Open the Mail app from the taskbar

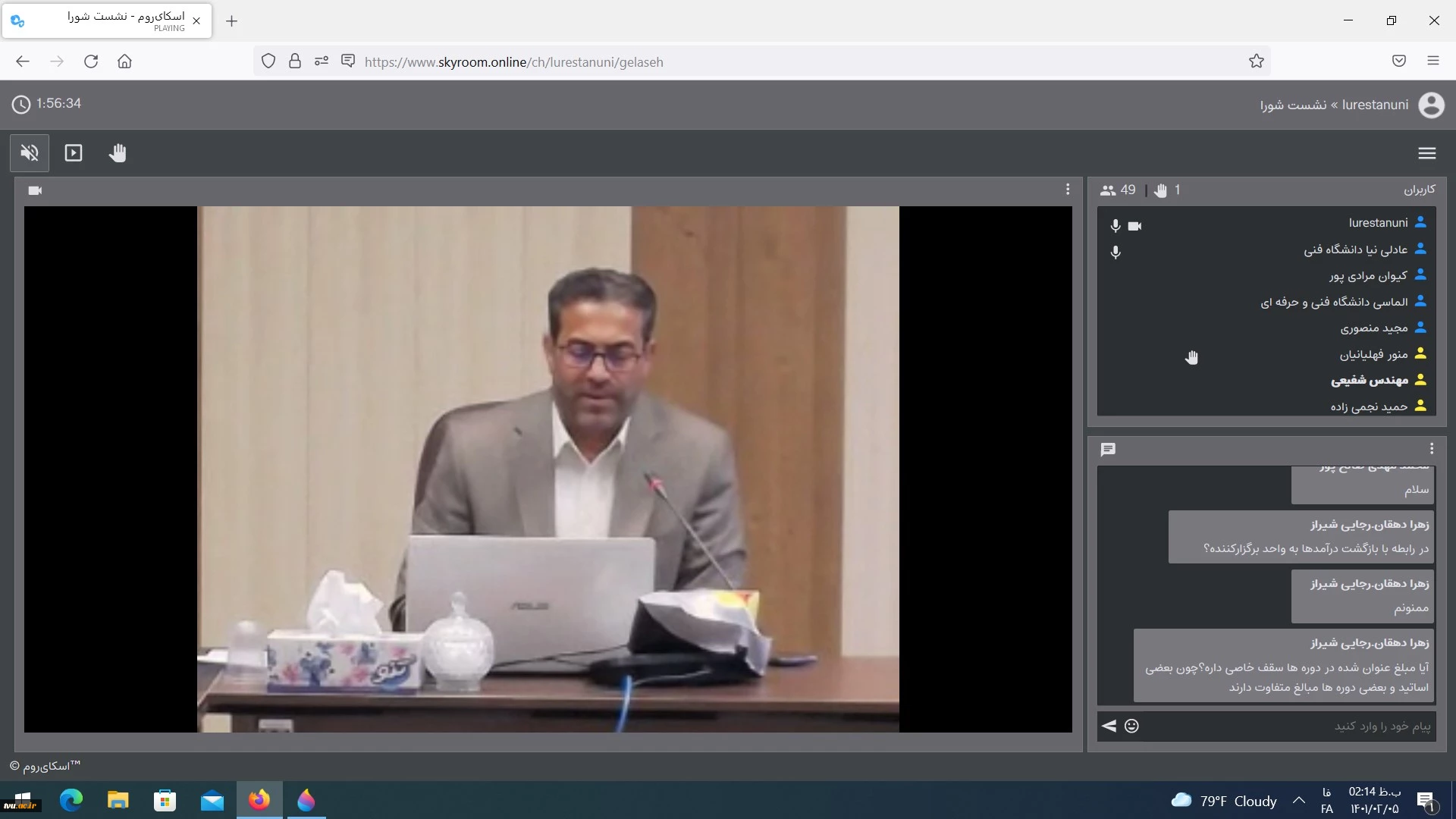[212, 800]
